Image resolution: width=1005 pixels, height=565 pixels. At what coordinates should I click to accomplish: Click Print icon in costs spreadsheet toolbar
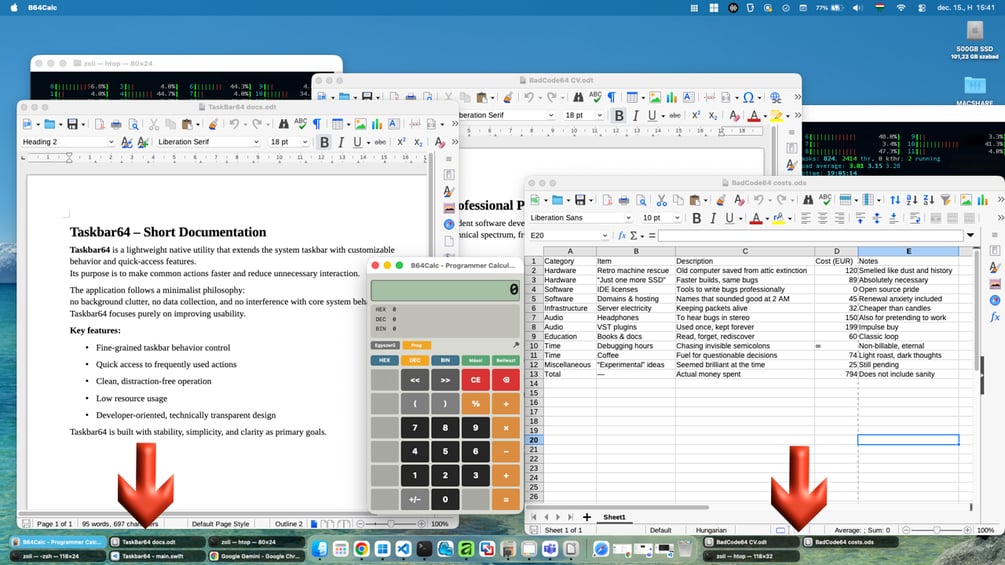click(624, 200)
